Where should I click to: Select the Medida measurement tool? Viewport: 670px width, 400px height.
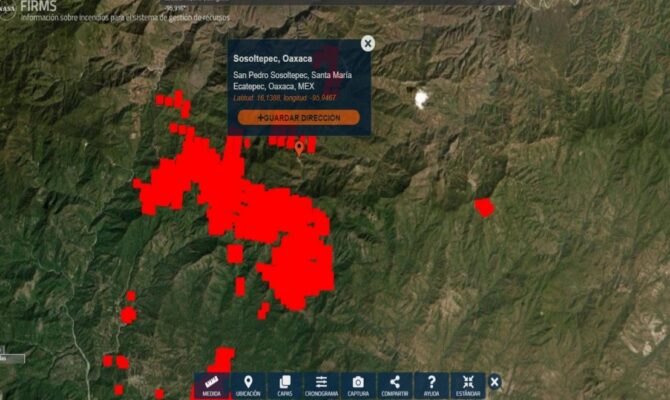[211, 386]
